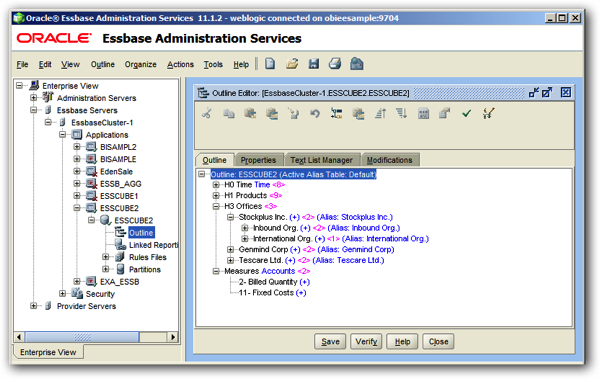
Task: Click the Cut scissors icon in Outline Editor
Action: [x=207, y=113]
